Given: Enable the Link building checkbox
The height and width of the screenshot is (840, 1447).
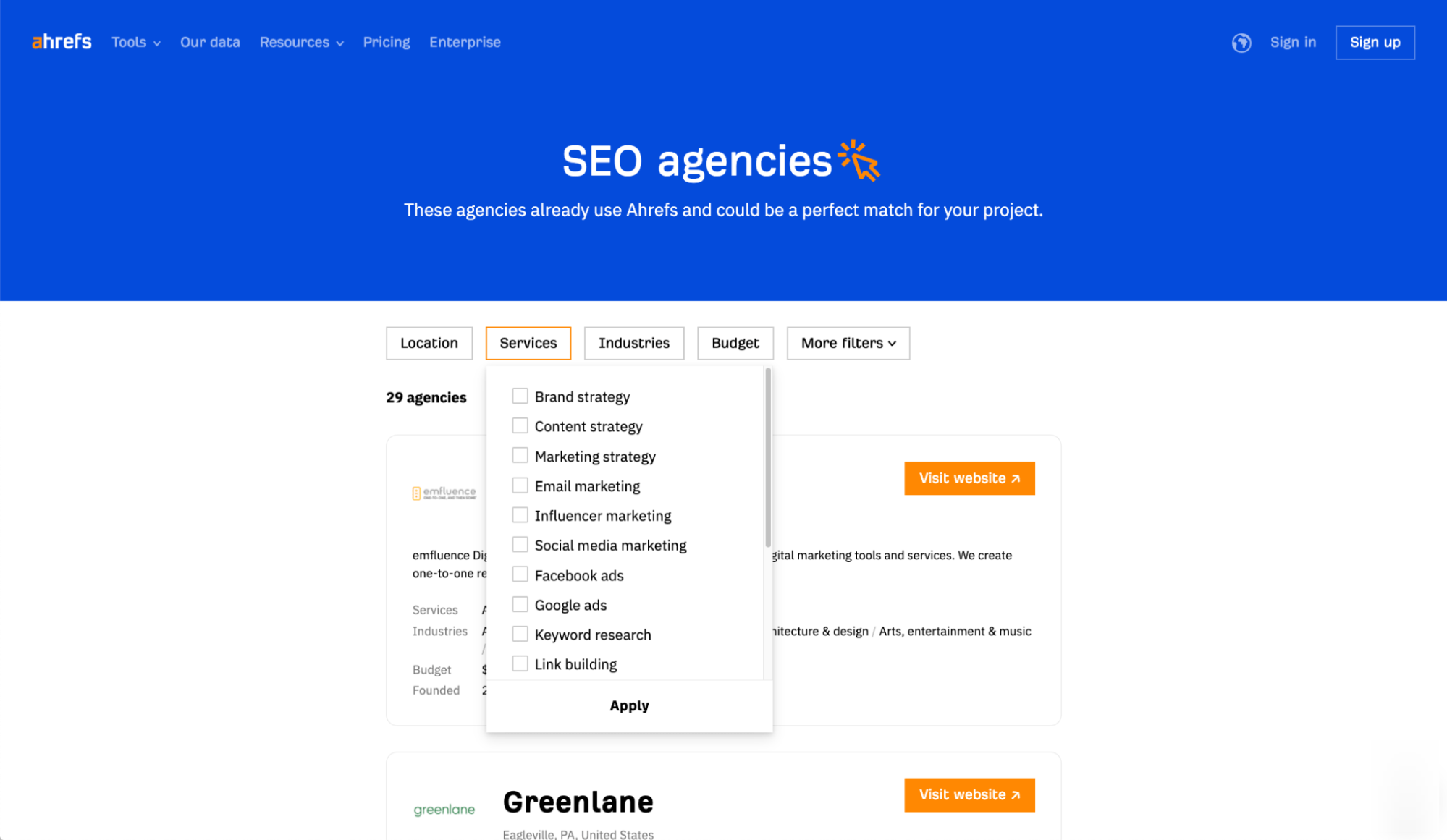Looking at the screenshot, I should pos(518,664).
